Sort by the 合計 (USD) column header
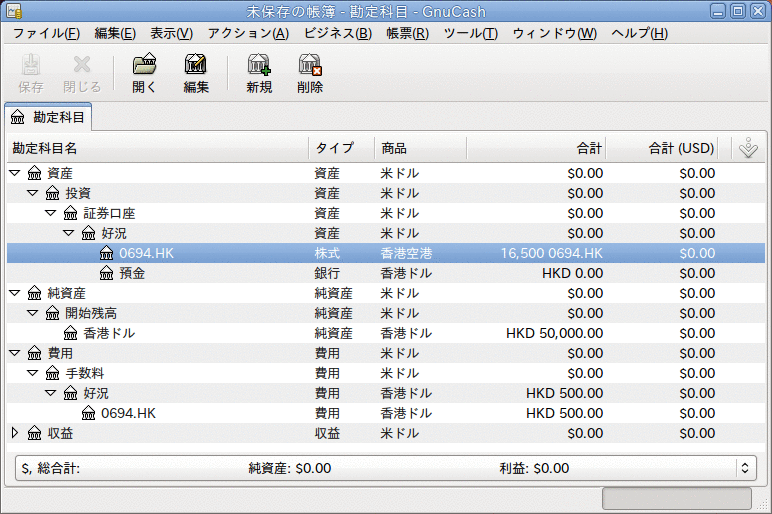Image resolution: width=772 pixels, height=514 pixels. pos(662,148)
